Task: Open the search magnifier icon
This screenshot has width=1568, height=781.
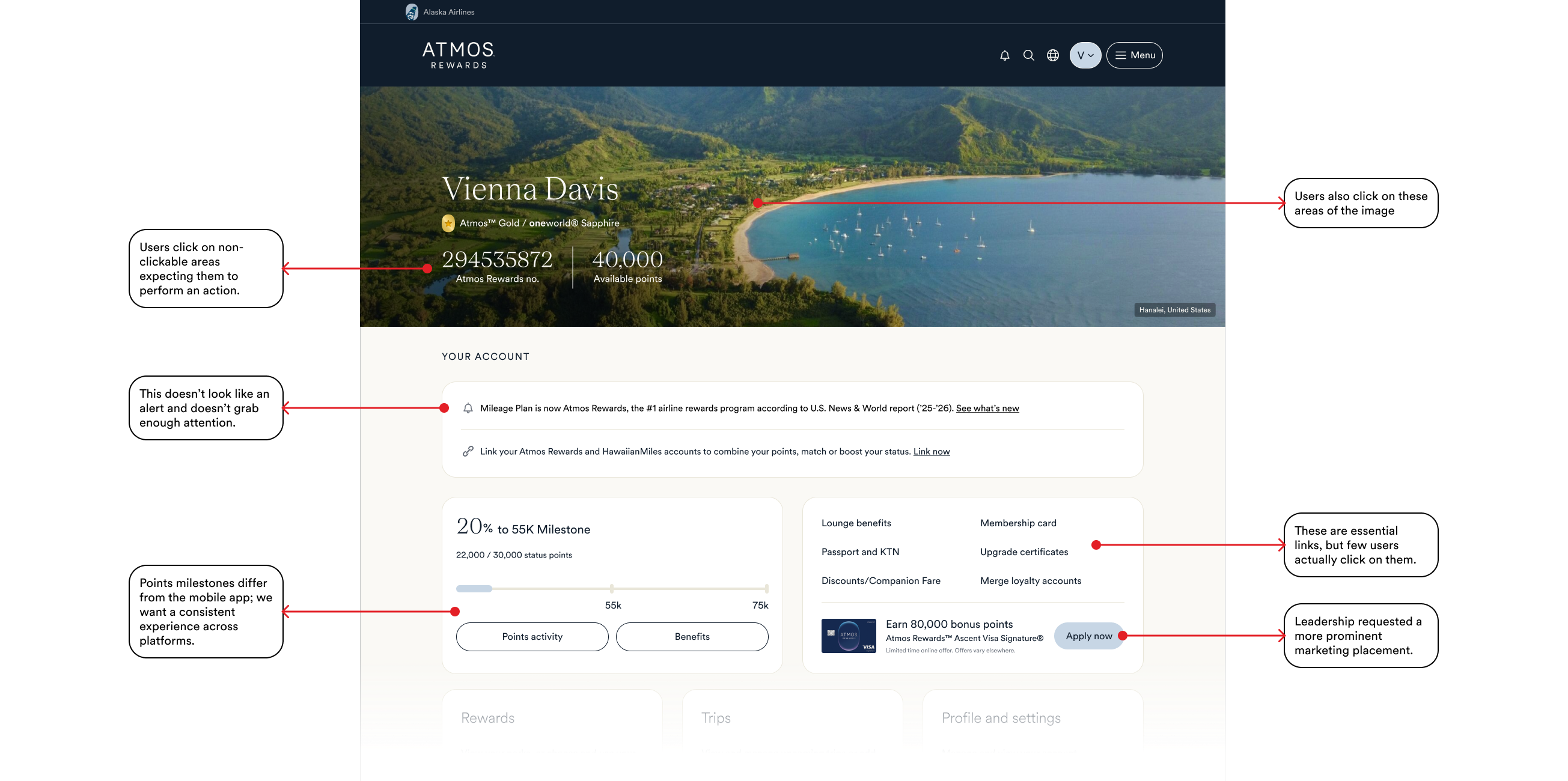Action: click(1029, 55)
